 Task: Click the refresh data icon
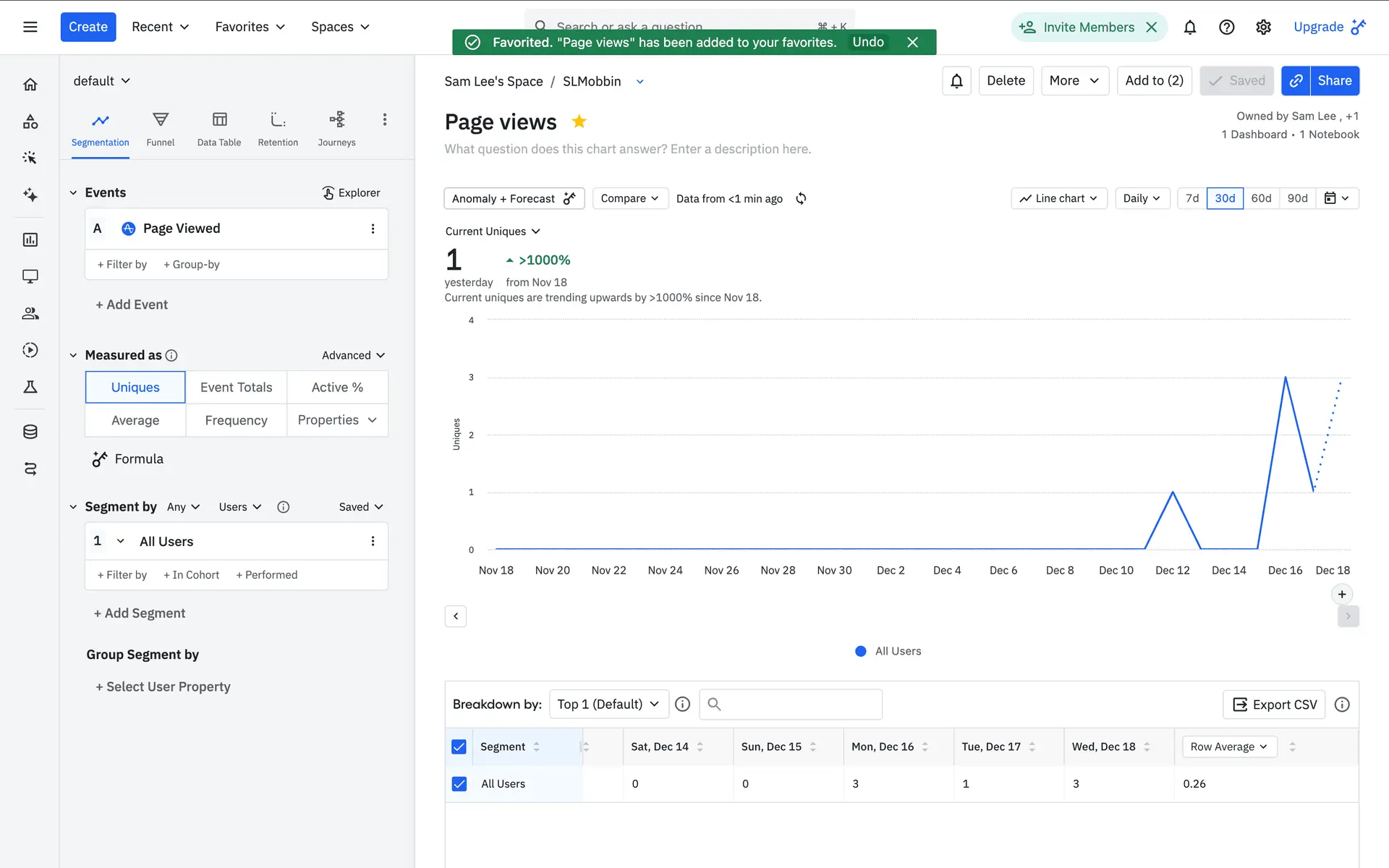(x=801, y=198)
